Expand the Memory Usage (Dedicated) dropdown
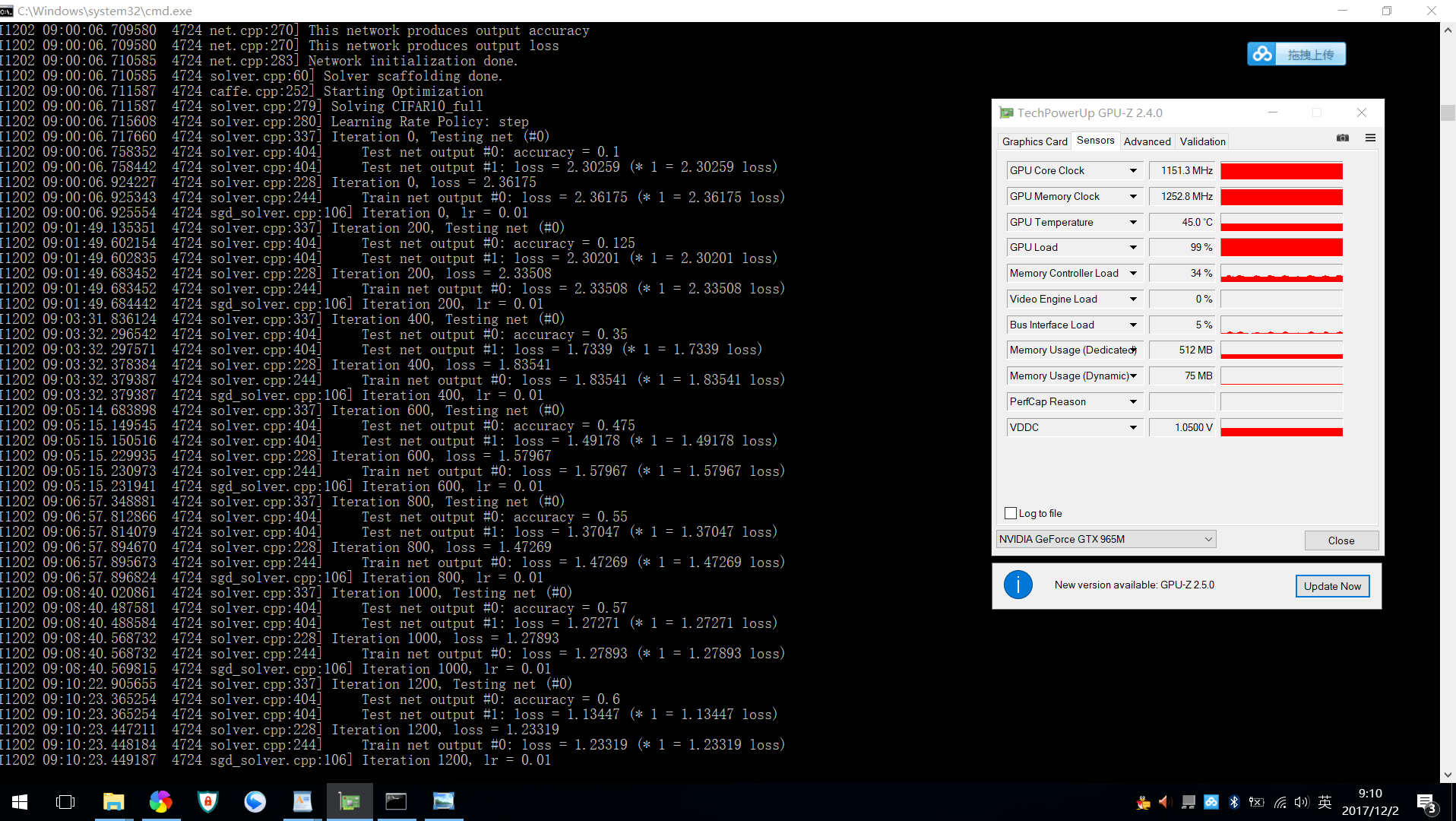1456x821 pixels. tap(1133, 350)
